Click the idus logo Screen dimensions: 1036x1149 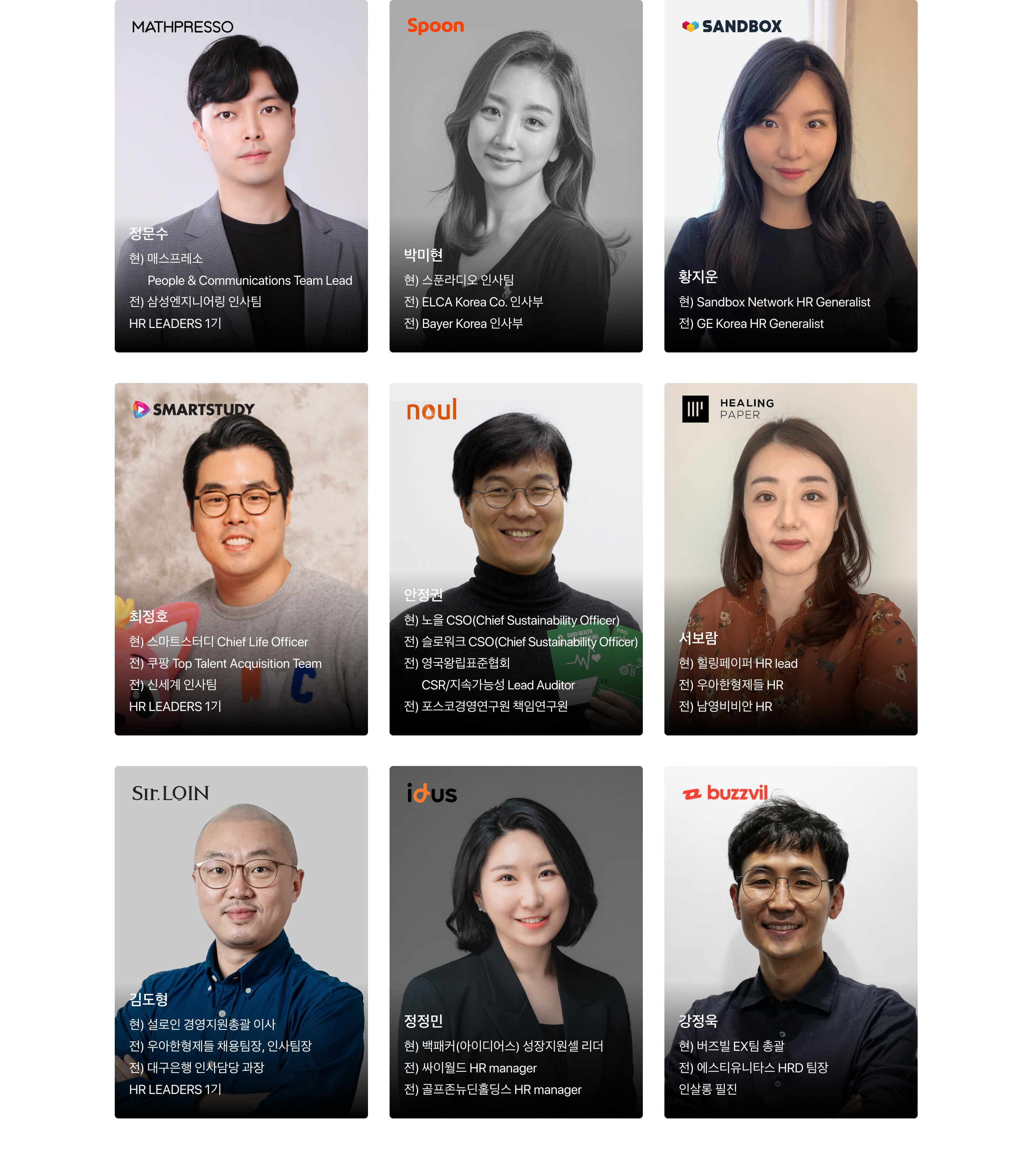pyautogui.click(x=431, y=793)
